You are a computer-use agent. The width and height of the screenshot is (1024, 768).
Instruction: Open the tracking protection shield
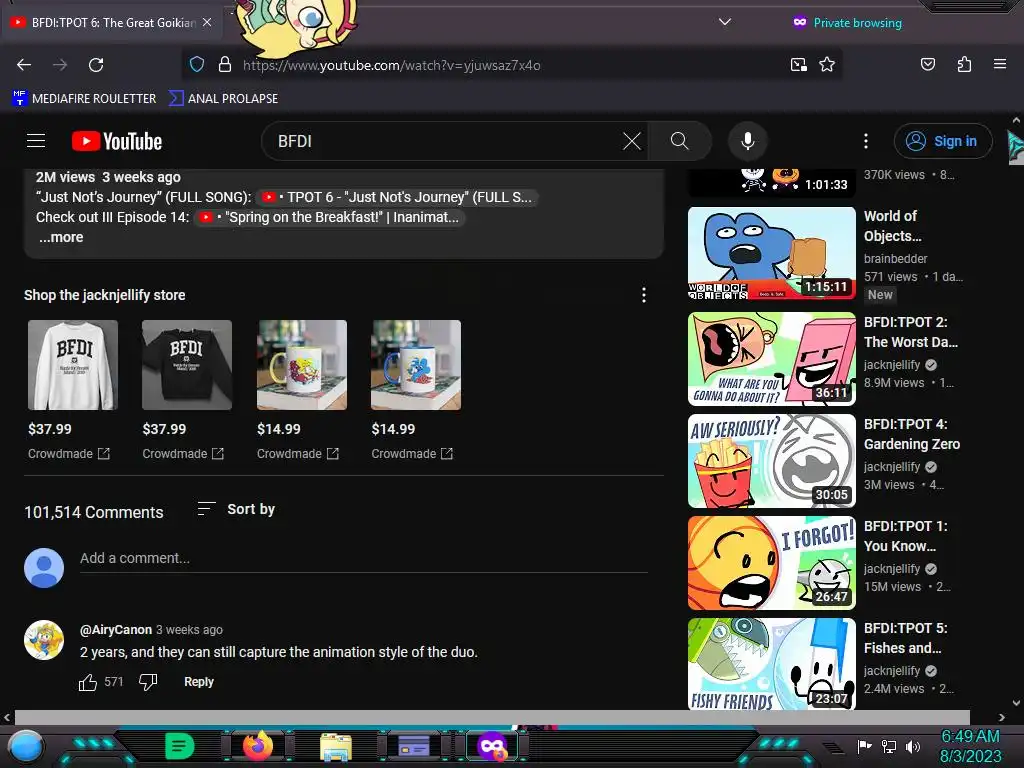tap(197, 65)
